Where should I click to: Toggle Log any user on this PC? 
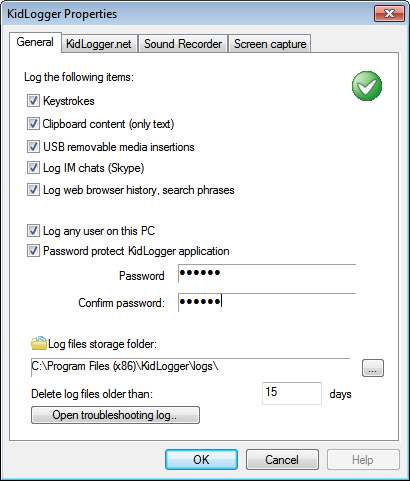click(x=33, y=231)
